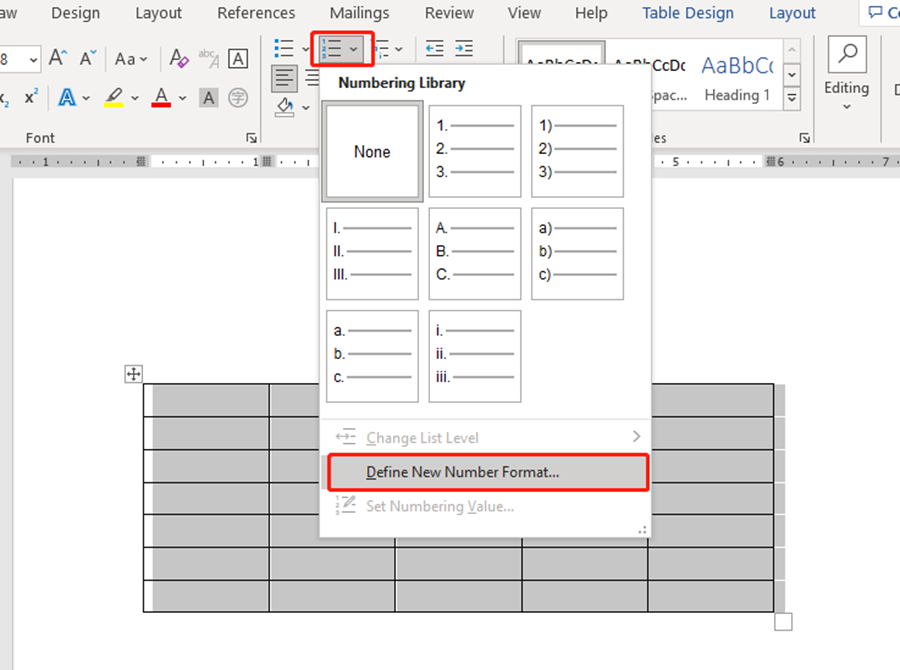Click the table resize handle

point(783,622)
